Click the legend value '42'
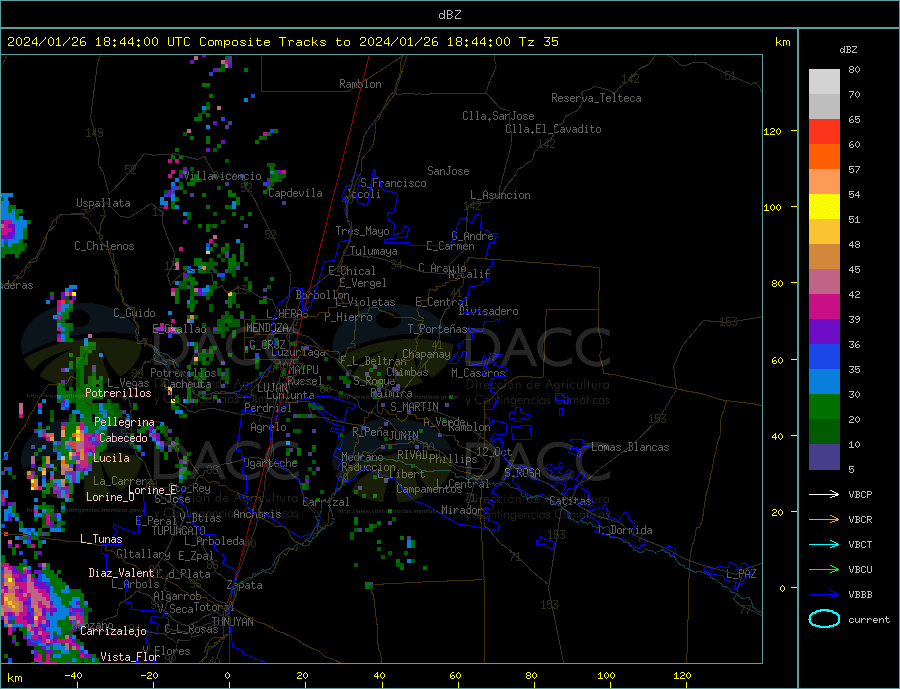The width and height of the screenshot is (900, 689). [x=854, y=295]
